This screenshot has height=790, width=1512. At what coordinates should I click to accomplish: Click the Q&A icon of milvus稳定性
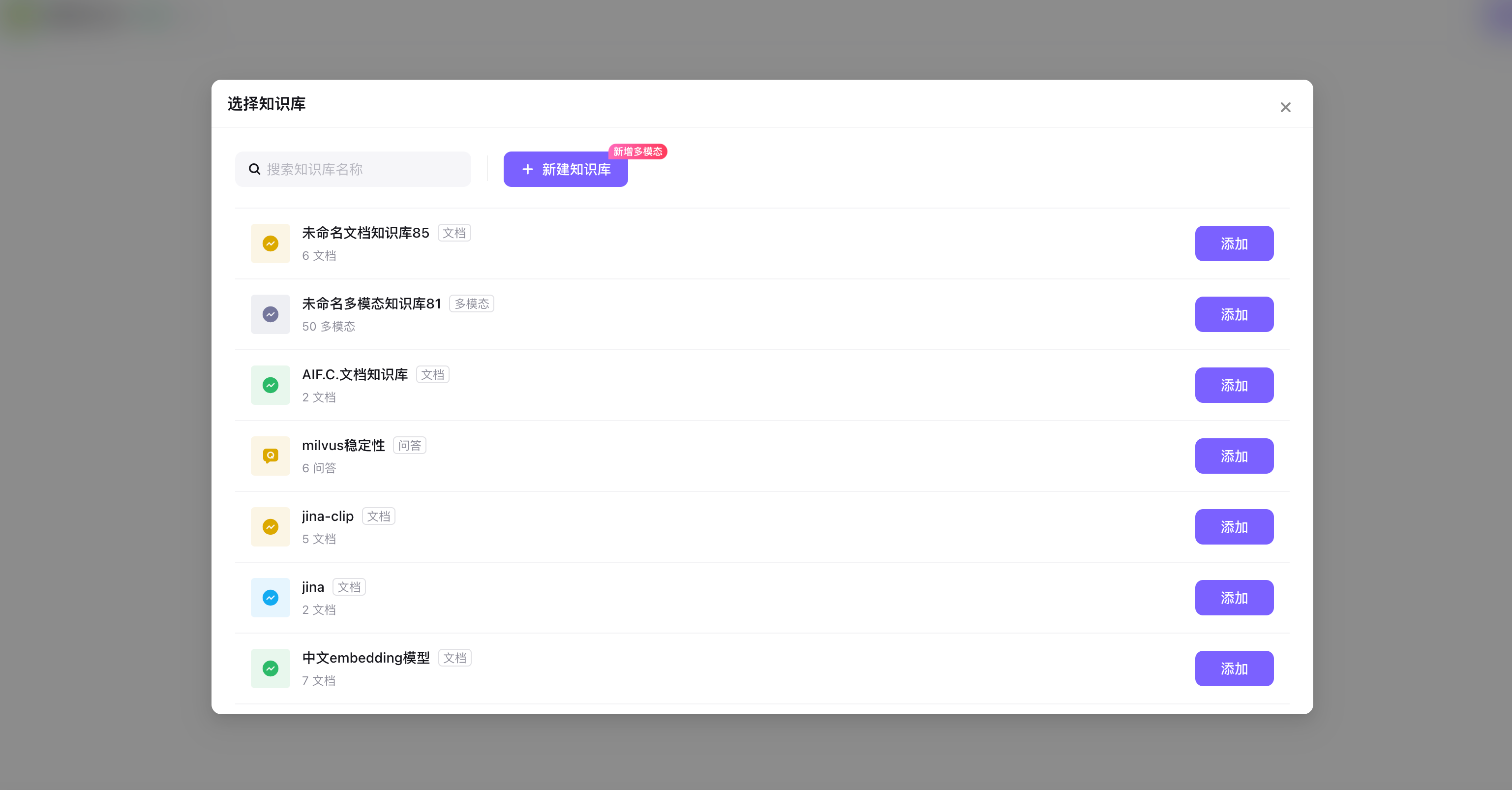coord(270,456)
